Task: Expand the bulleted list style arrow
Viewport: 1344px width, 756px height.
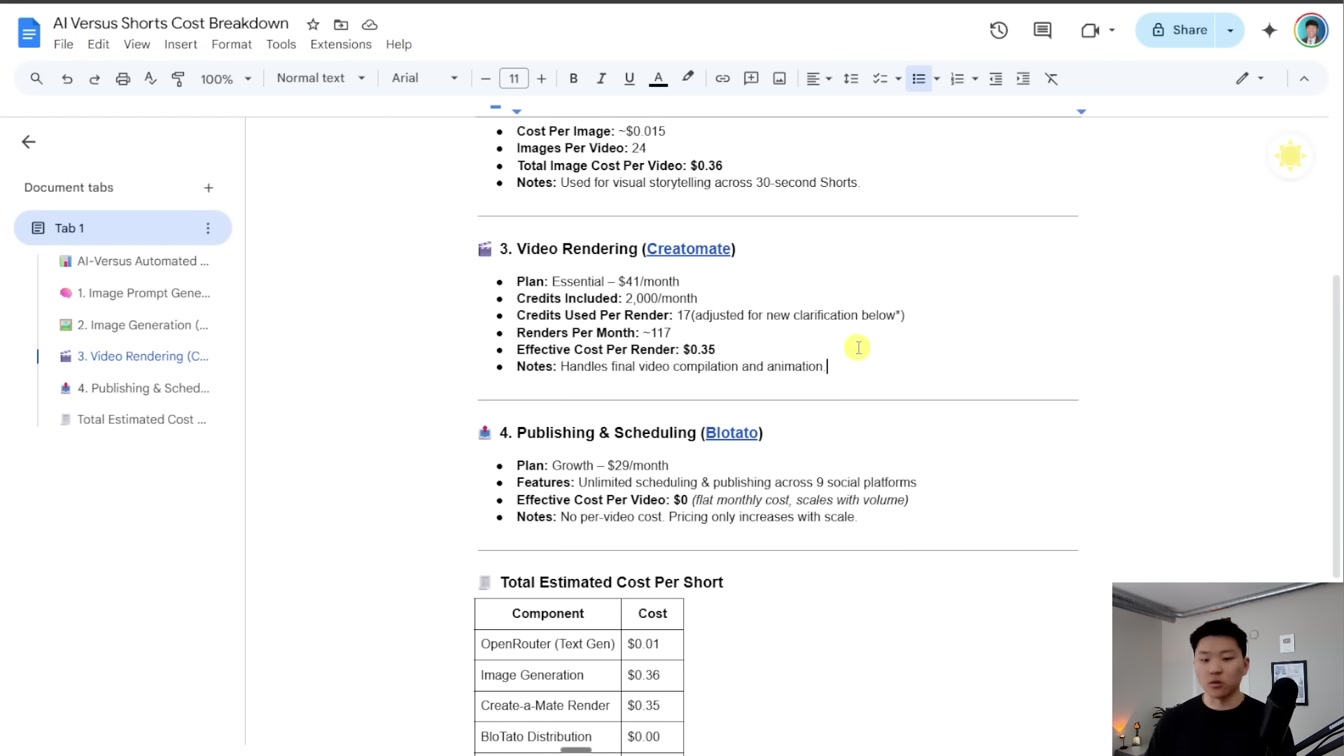Action: (x=936, y=78)
